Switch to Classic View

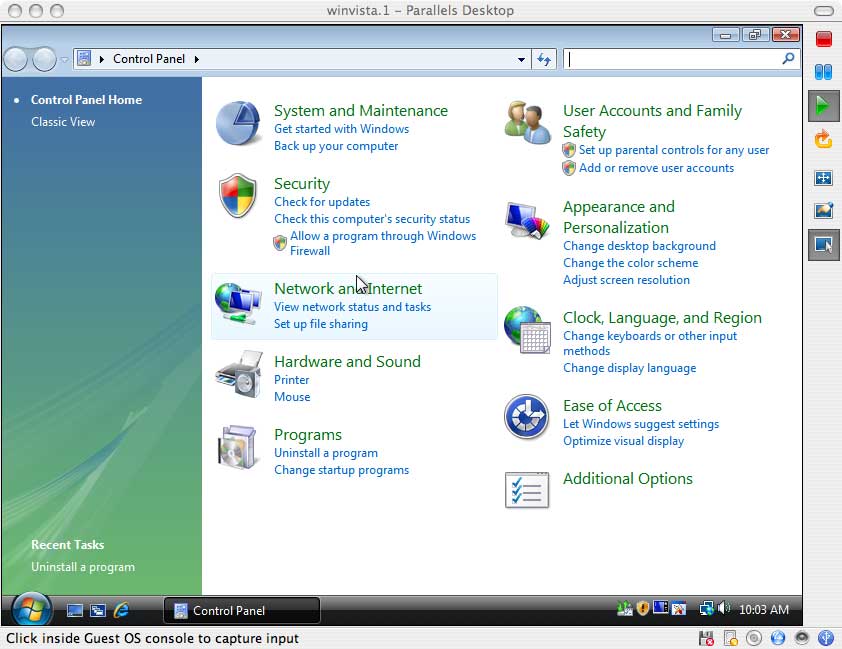(63, 122)
